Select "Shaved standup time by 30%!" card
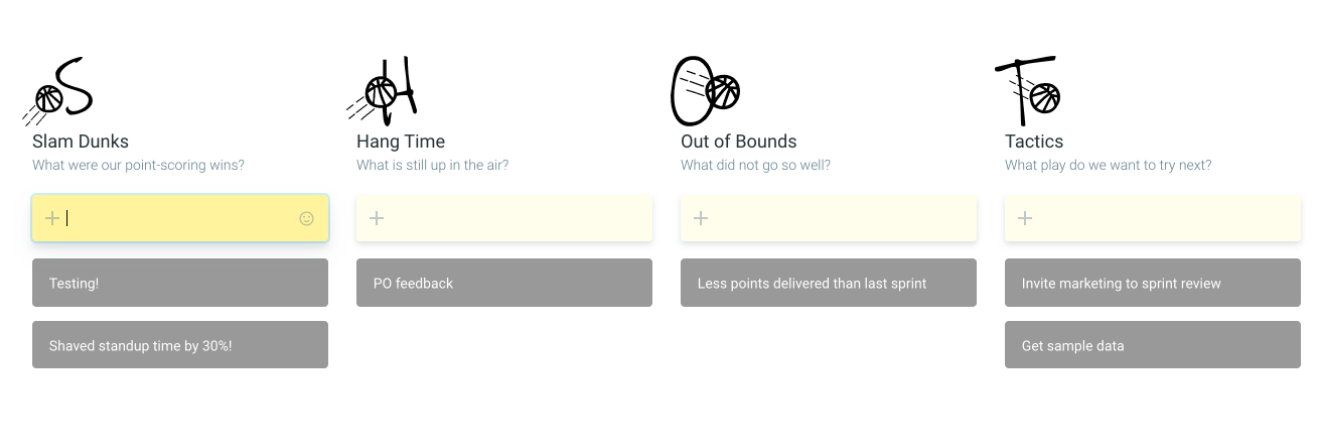This screenshot has width=1325, height=427. click(x=180, y=345)
